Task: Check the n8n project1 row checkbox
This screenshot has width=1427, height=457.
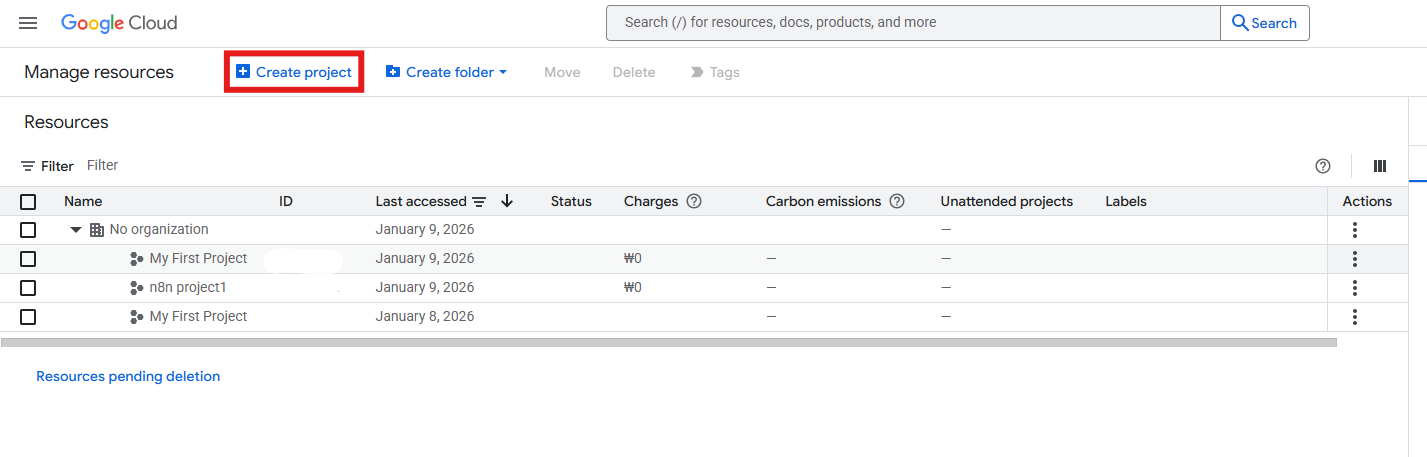Action: 28,288
